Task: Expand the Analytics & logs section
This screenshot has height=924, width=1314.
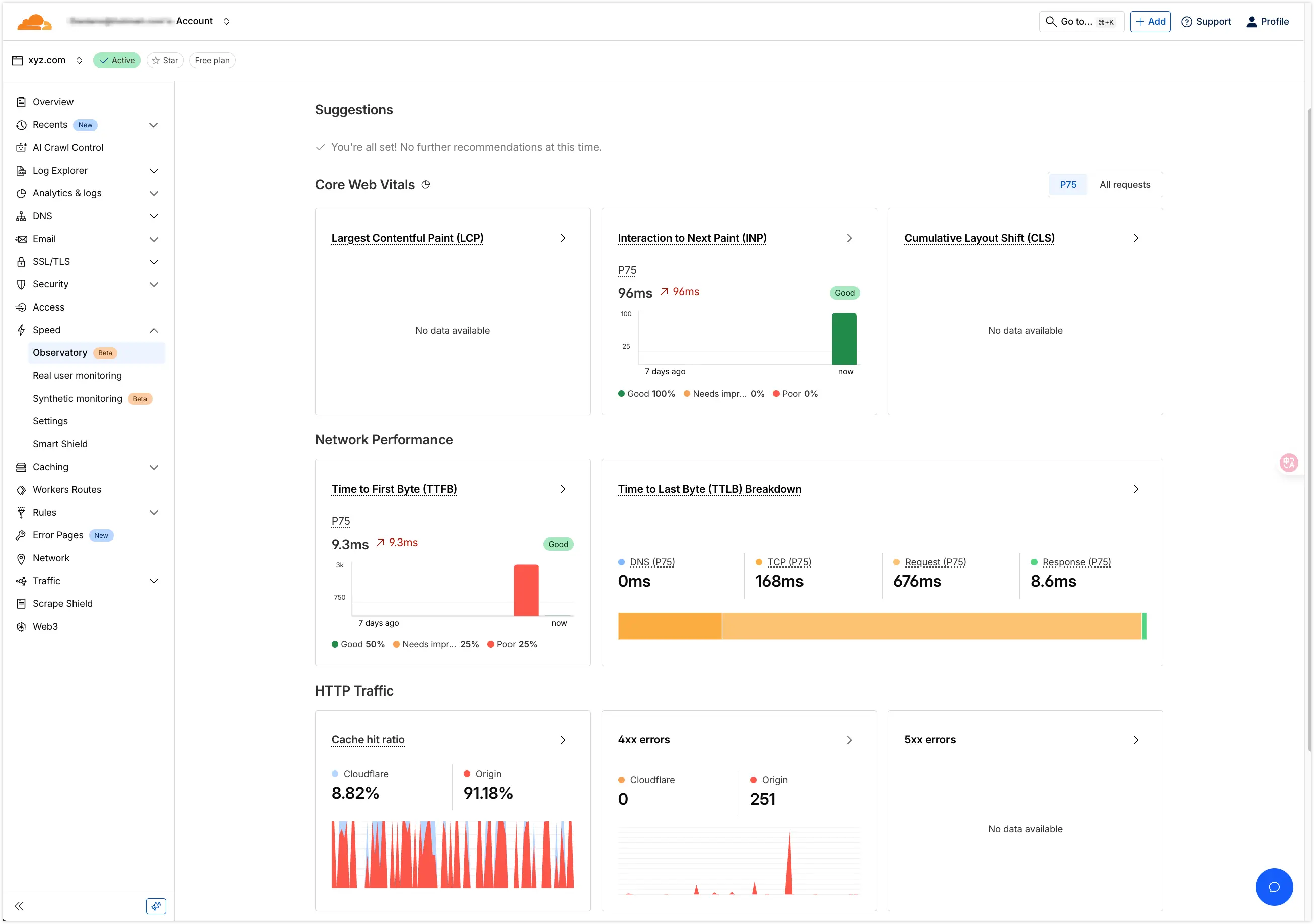Action: (x=154, y=193)
